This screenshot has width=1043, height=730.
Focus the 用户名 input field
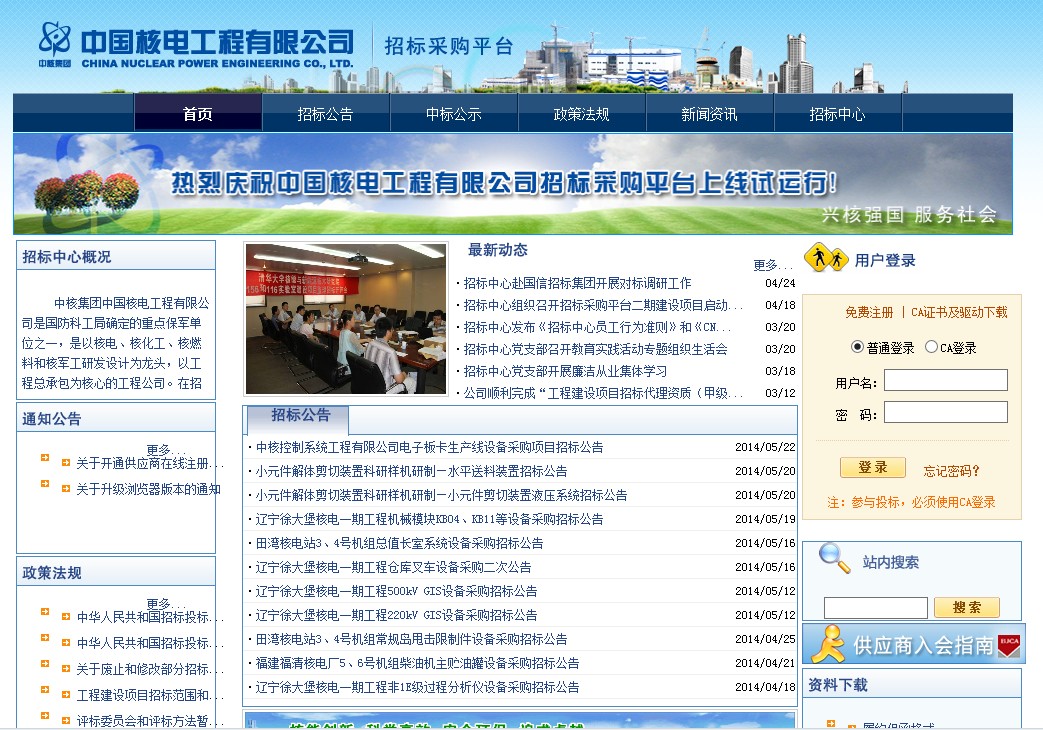click(945, 380)
